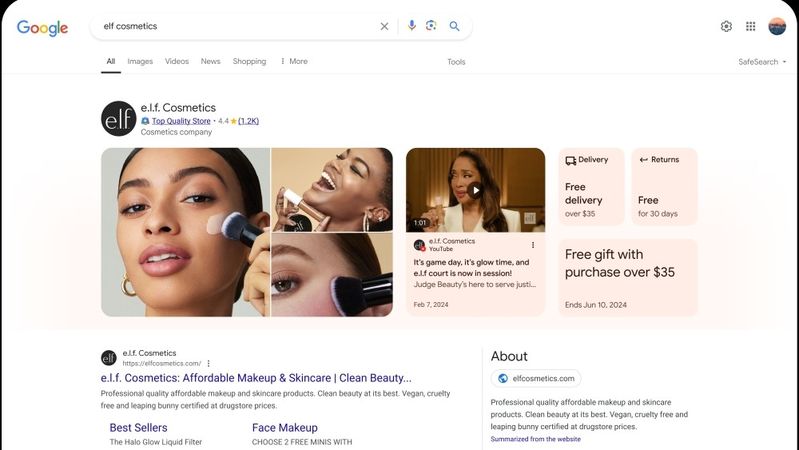
Task: Open the Best Sellers sitelink
Action: (139, 428)
